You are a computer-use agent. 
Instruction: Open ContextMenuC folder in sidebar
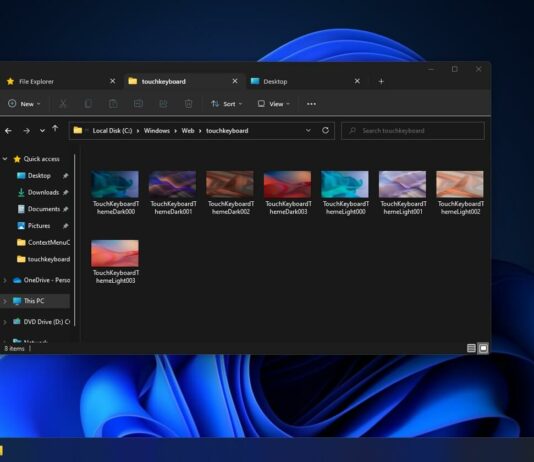pos(43,242)
